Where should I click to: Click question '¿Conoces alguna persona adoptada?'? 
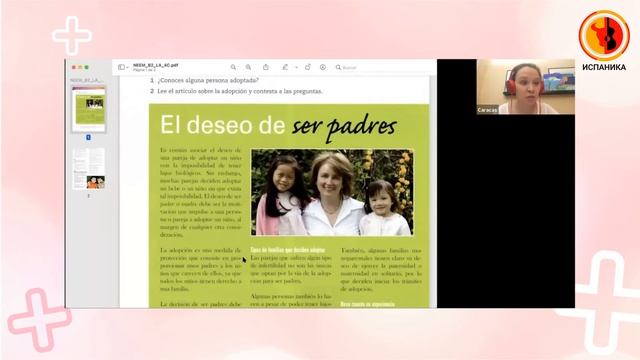point(208,80)
